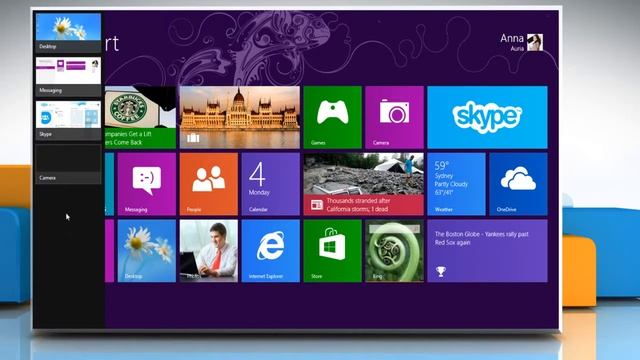Viewport: 640px width, 360px height.
Task: Open the Bing tile
Action: (x=394, y=251)
